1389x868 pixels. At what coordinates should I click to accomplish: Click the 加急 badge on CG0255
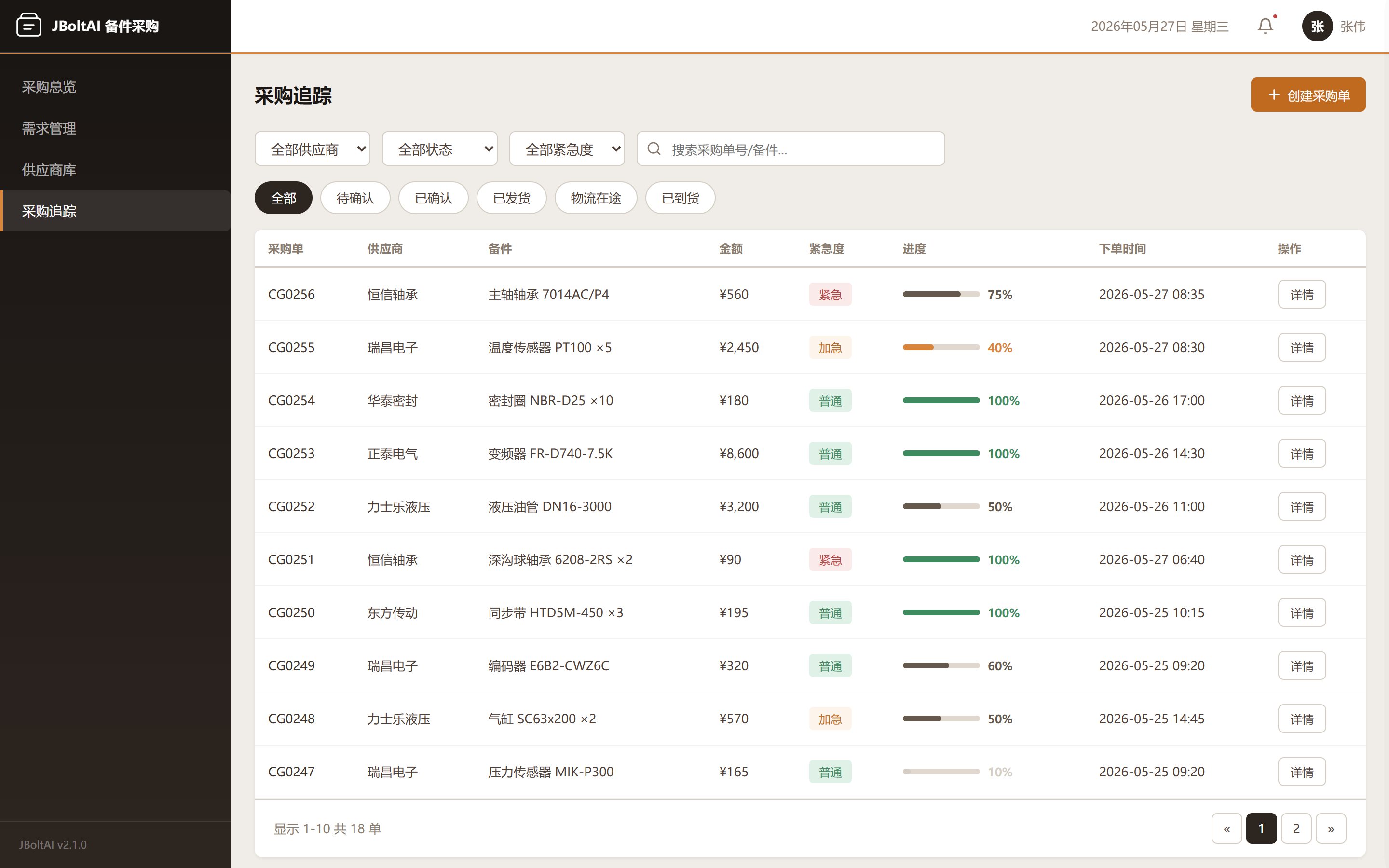point(830,347)
